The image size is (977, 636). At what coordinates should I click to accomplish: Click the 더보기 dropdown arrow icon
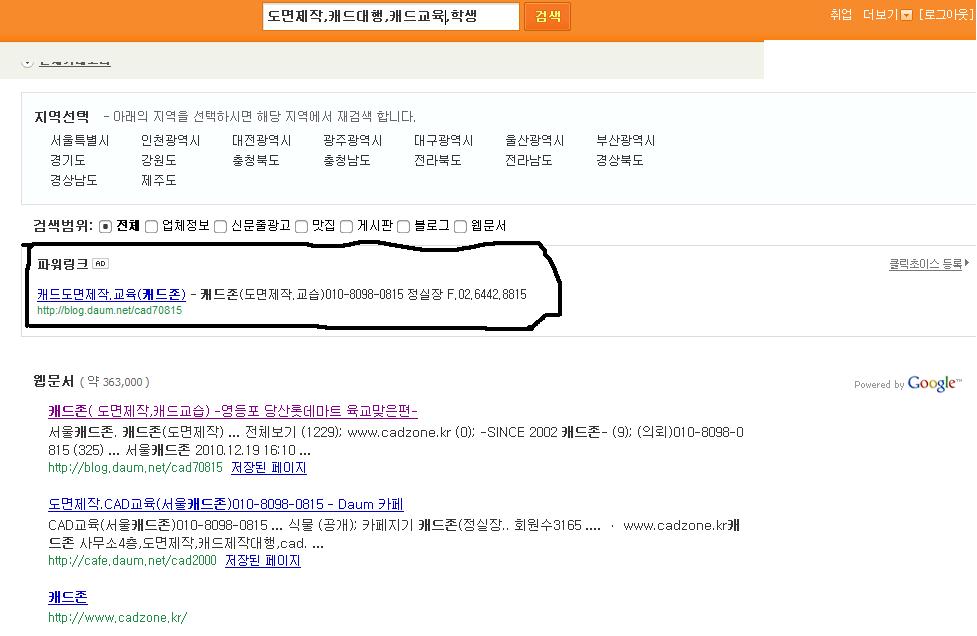pyautogui.click(x=907, y=16)
